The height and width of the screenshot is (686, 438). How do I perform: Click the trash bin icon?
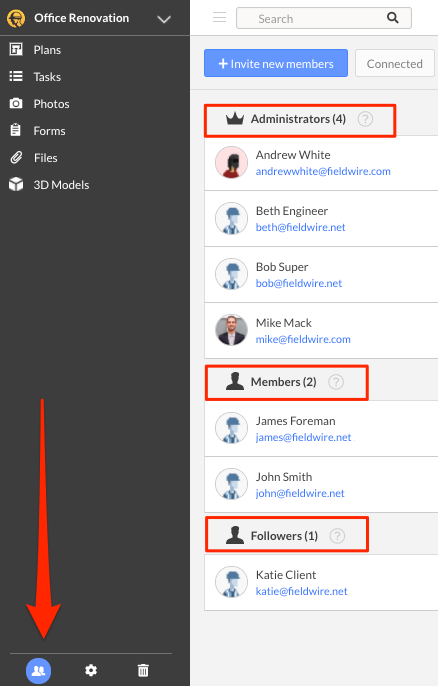click(x=143, y=670)
